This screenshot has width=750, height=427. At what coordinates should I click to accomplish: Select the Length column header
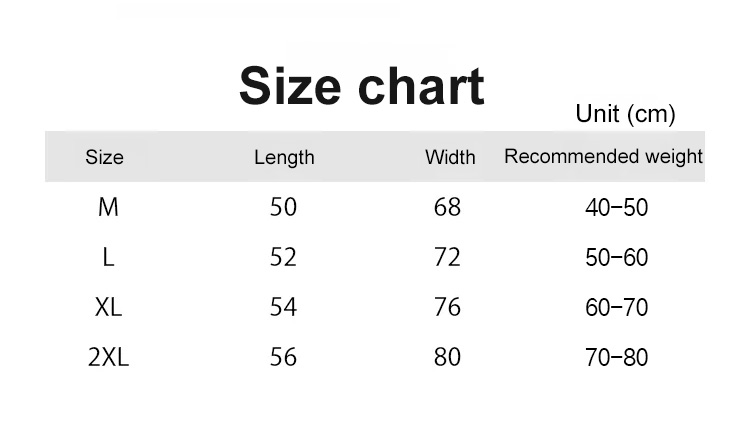284,157
